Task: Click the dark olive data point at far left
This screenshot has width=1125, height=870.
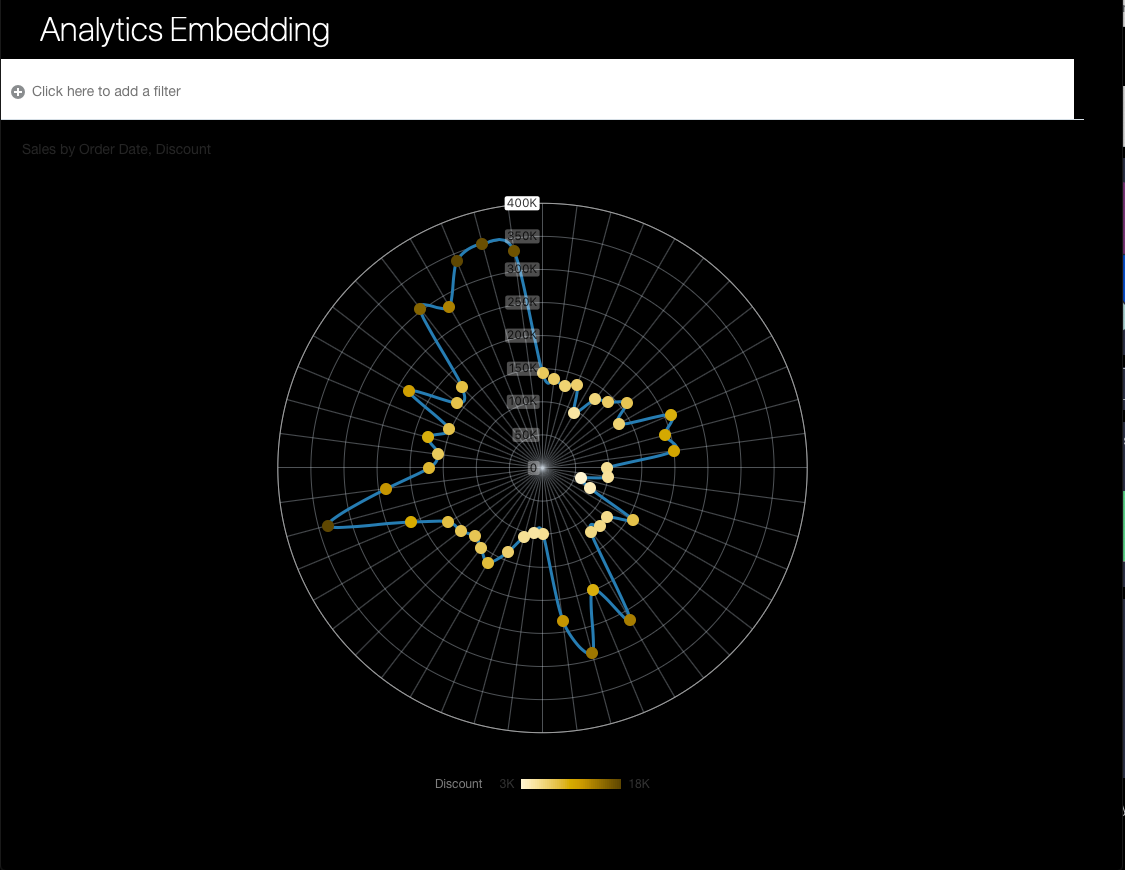Action: pyautogui.click(x=328, y=524)
